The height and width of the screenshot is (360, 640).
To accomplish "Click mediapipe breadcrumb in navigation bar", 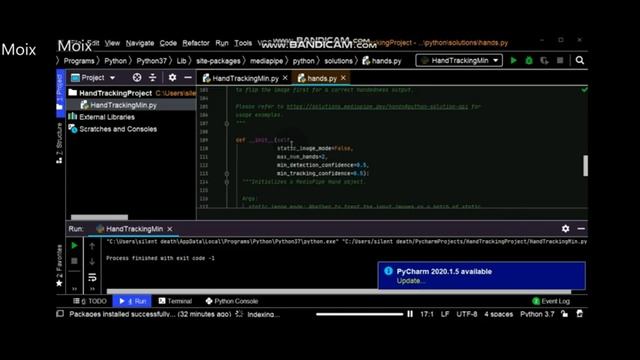I will click(x=266, y=61).
